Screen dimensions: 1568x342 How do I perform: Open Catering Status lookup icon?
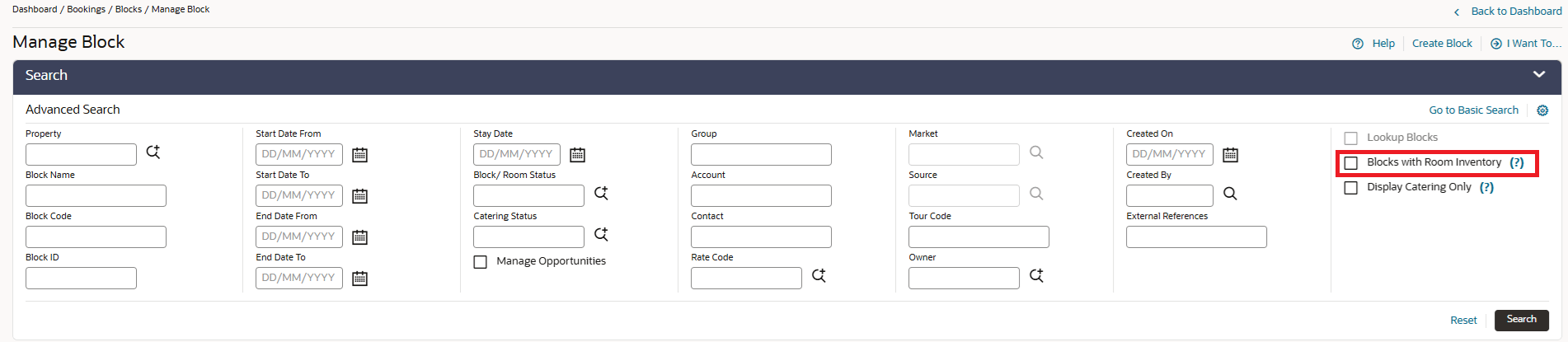pyautogui.click(x=602, y=235)
